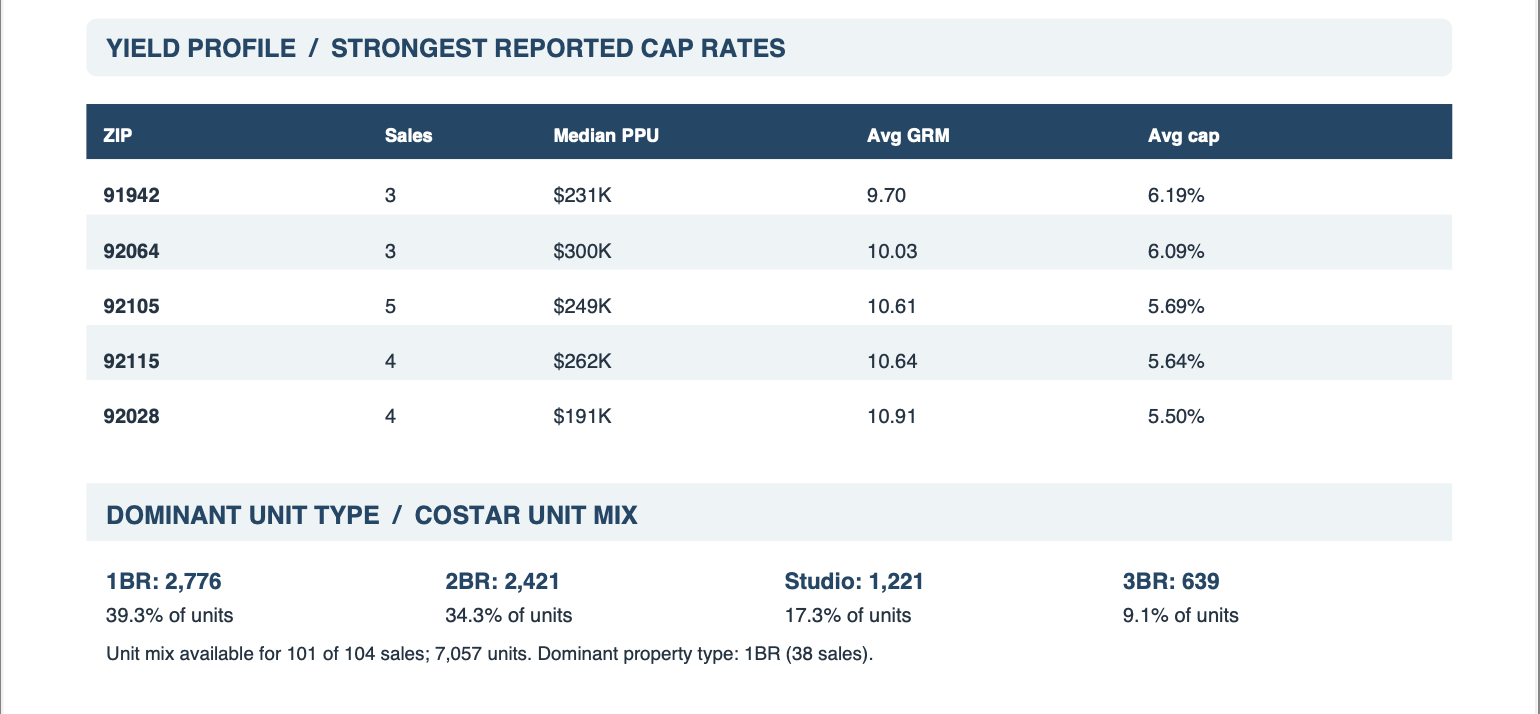Click the $191K median PPU value
The width and height of the screenshot is (1540, 714).
coord(582,417)
